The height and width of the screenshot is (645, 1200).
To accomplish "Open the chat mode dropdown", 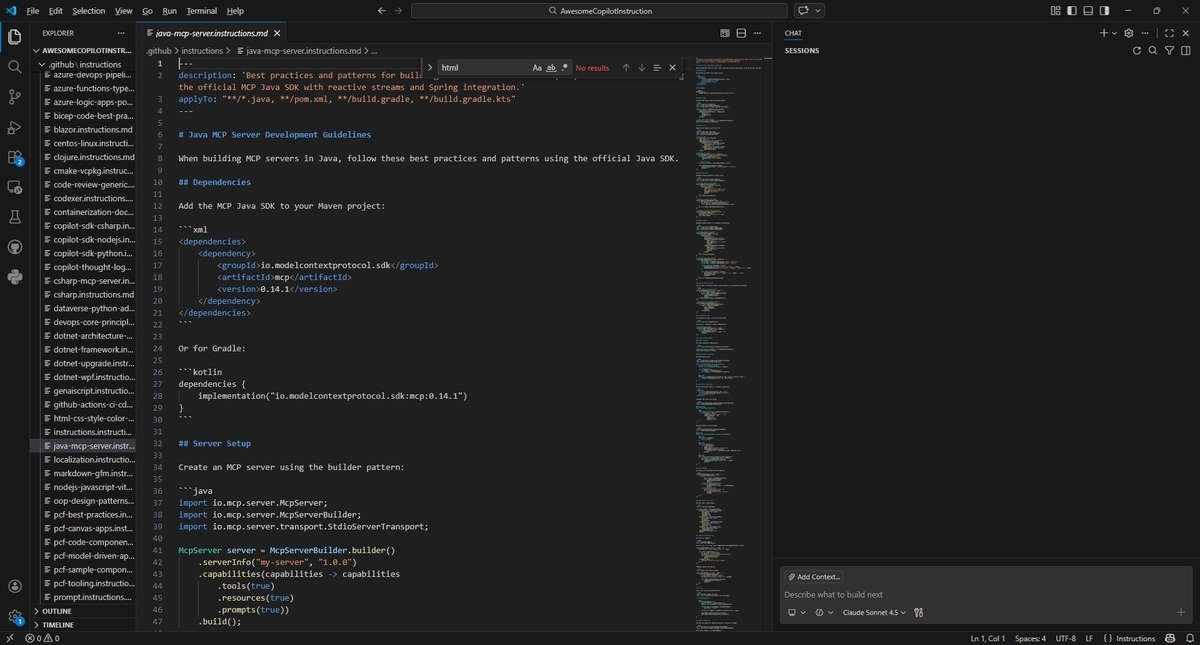I will (x=824, y=612).
